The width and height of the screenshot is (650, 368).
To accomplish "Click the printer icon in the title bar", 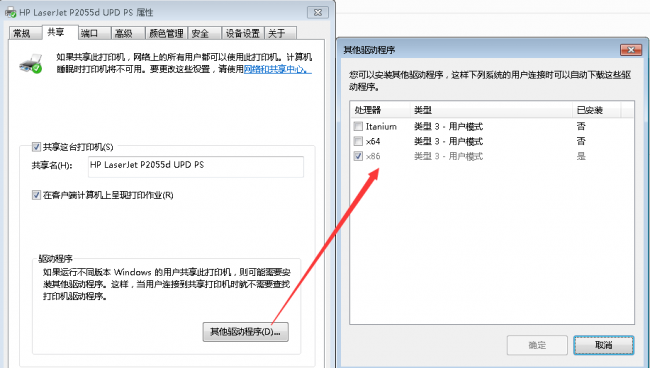I will (x=10, y=12).
